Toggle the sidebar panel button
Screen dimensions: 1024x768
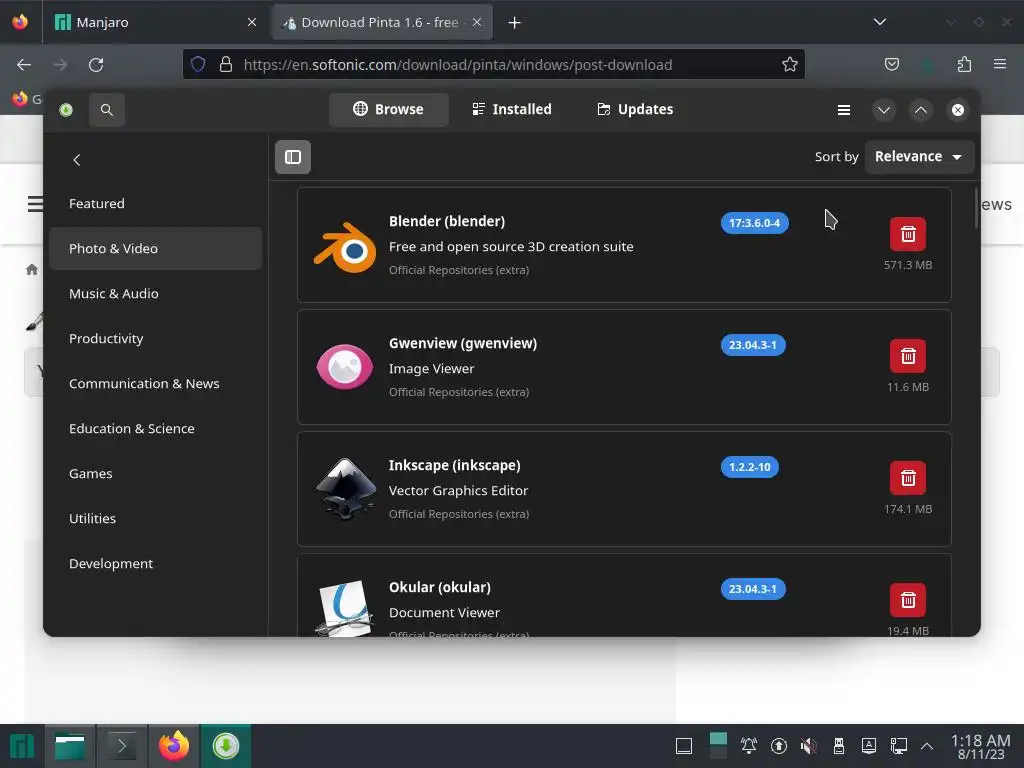point(293,157)
